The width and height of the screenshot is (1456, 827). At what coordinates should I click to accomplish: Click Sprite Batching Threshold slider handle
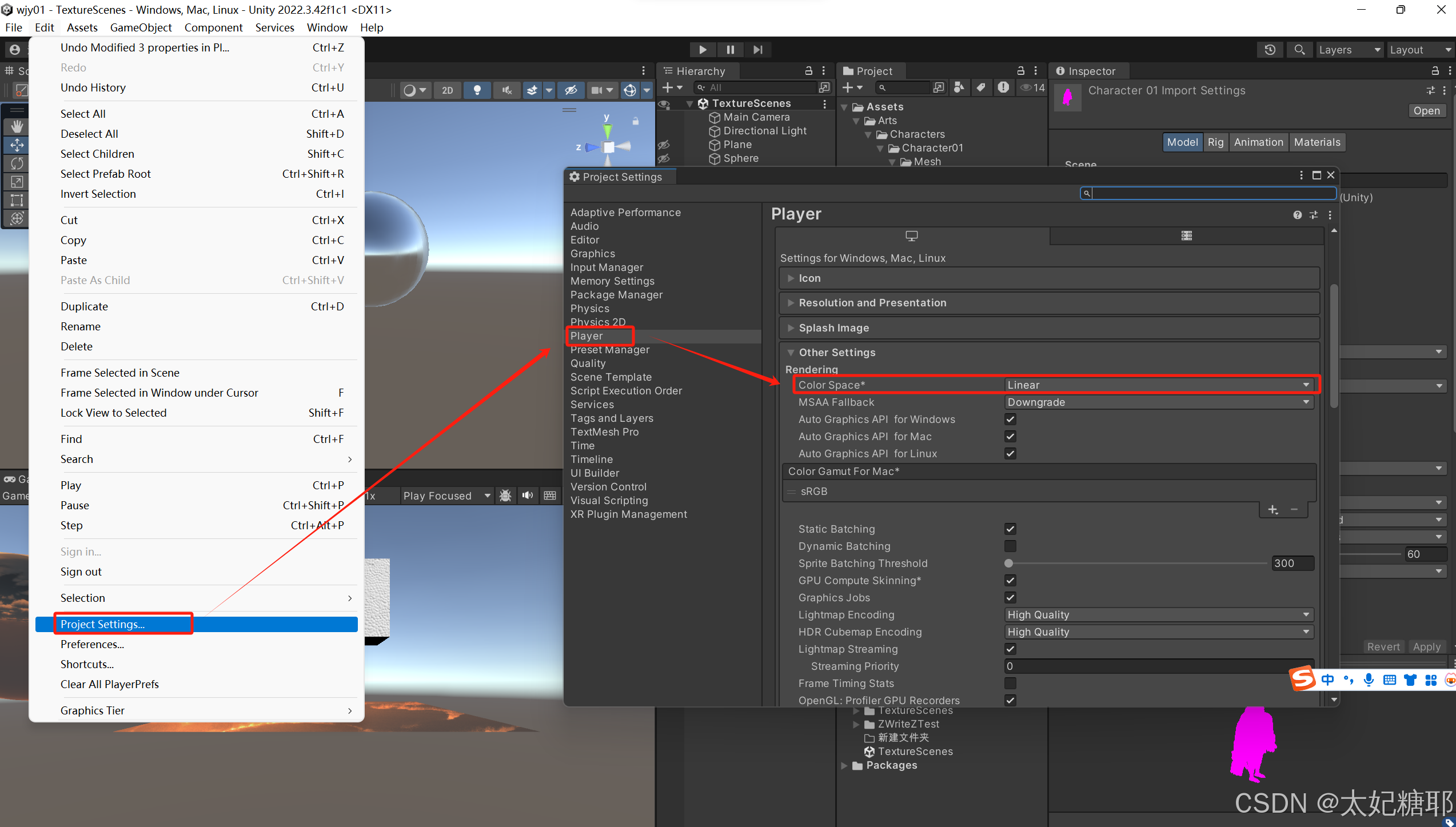tap(1009, 564)
